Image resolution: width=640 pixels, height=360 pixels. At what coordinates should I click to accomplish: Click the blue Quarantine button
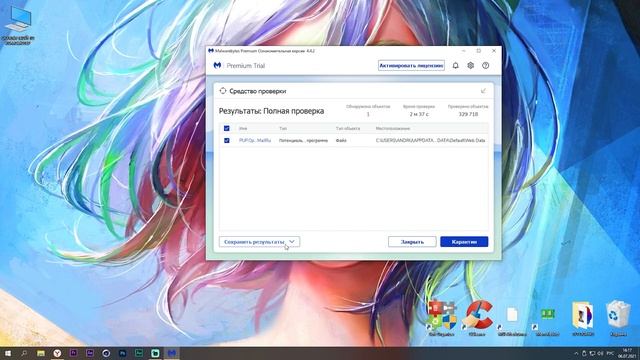pyautogui.click(x=464, y=242)
